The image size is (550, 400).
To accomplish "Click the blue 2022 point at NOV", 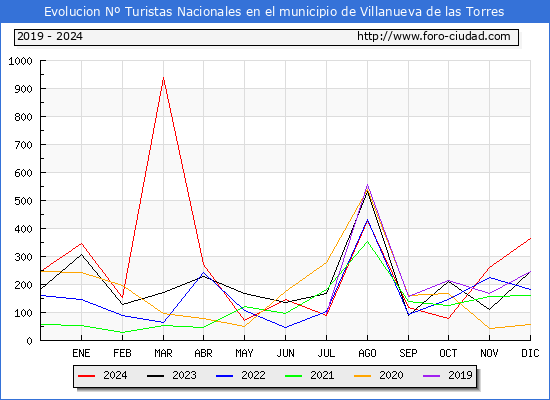I will [x=489, y=278].
